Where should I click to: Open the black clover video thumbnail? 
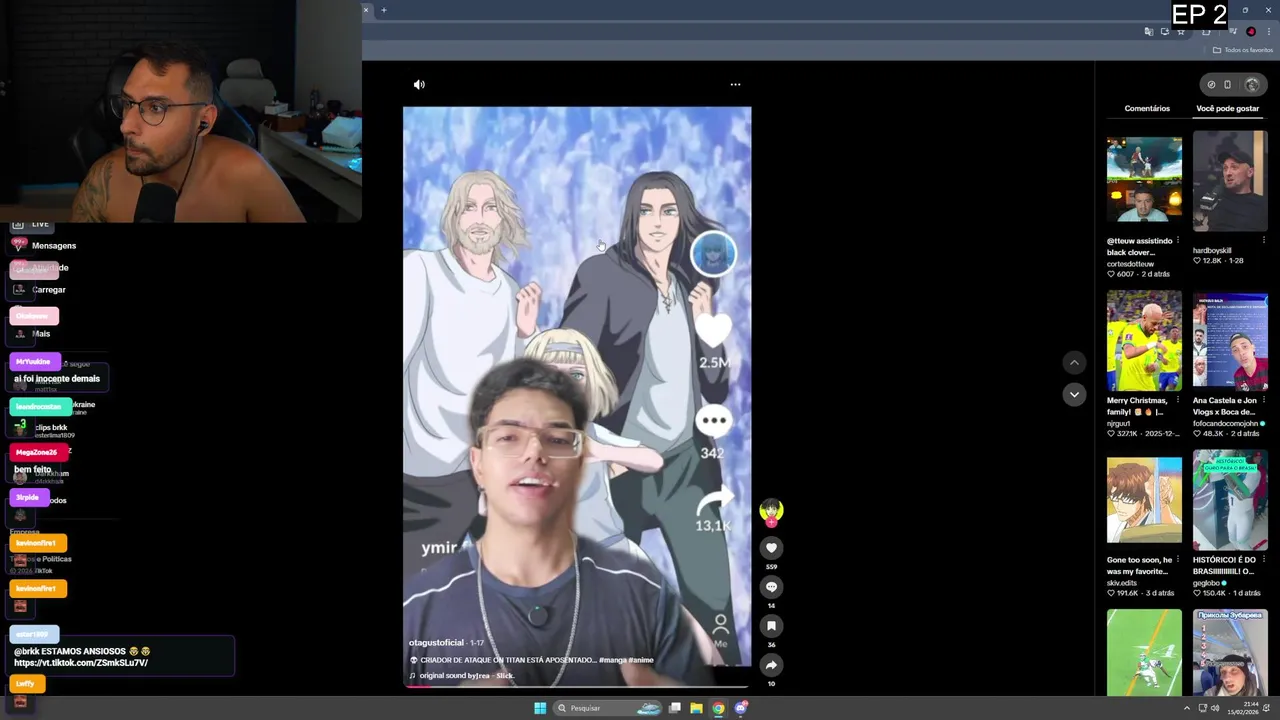(x=1144, y=180)
